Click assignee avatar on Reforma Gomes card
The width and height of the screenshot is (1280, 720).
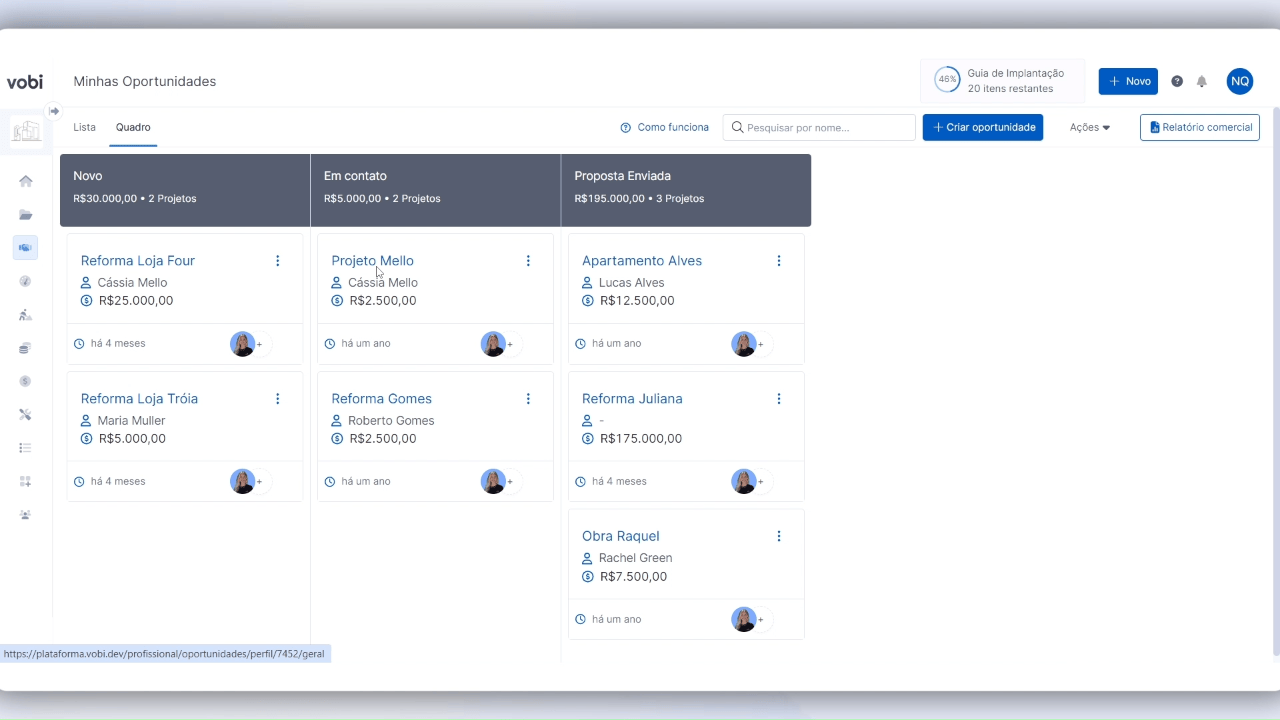(x=493, y=482)
